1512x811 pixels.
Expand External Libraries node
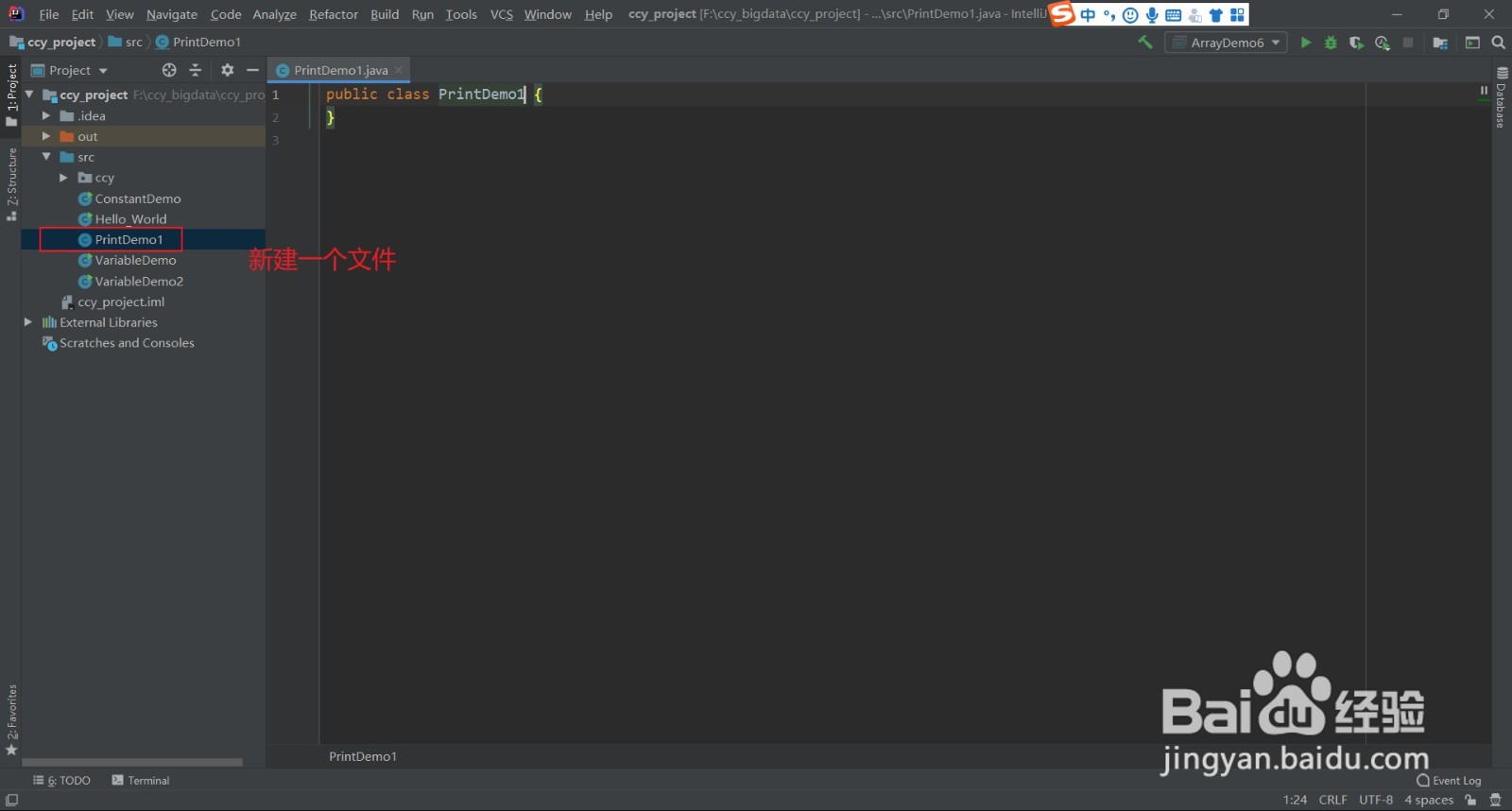click(28, 322)
